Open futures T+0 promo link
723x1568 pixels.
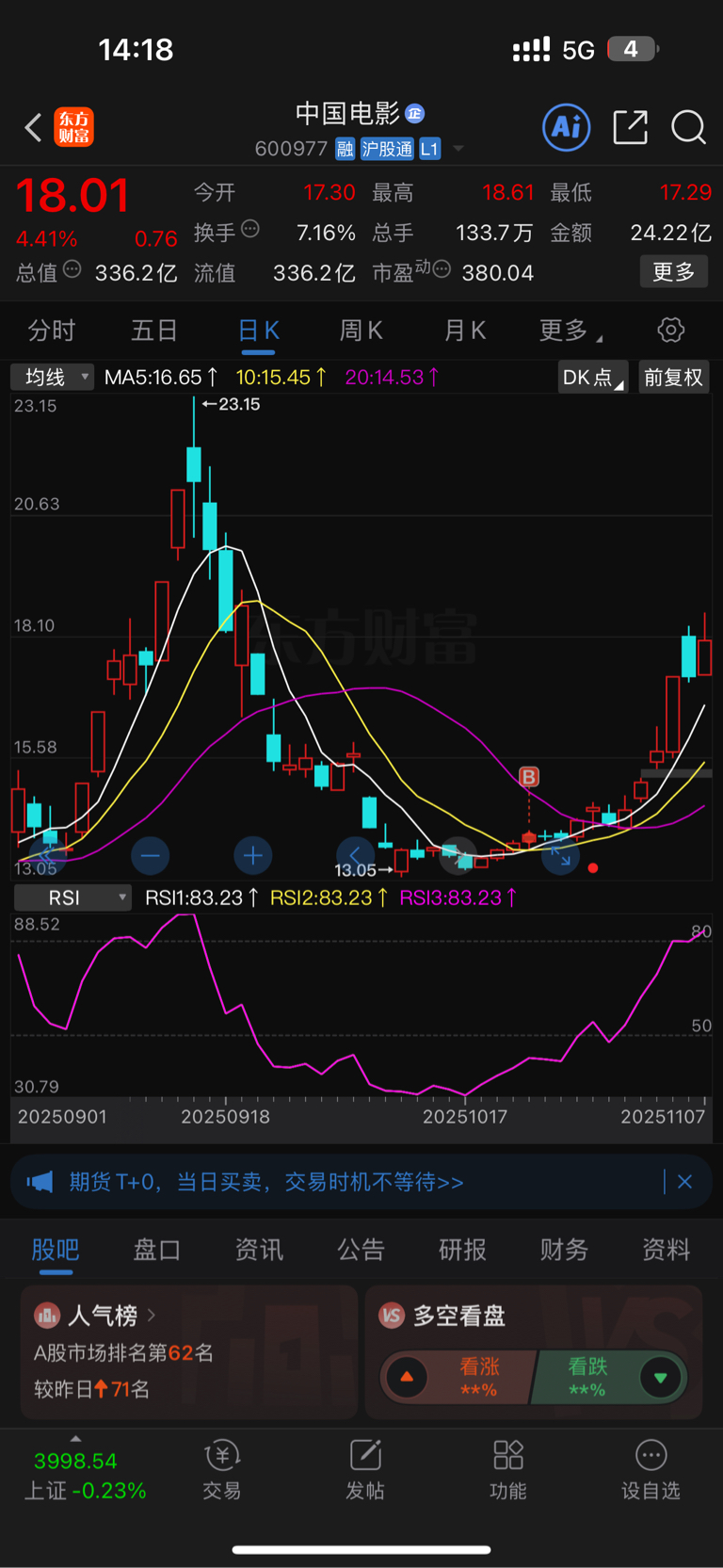(x=266, y=1182)
